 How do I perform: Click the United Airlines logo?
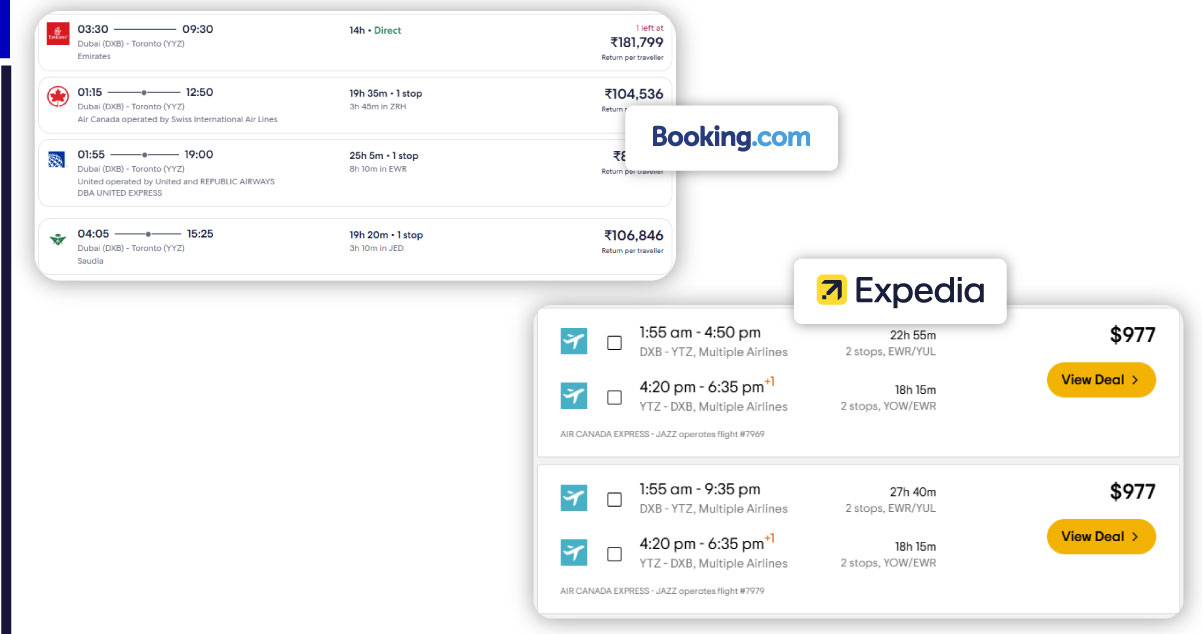(58, 160)
